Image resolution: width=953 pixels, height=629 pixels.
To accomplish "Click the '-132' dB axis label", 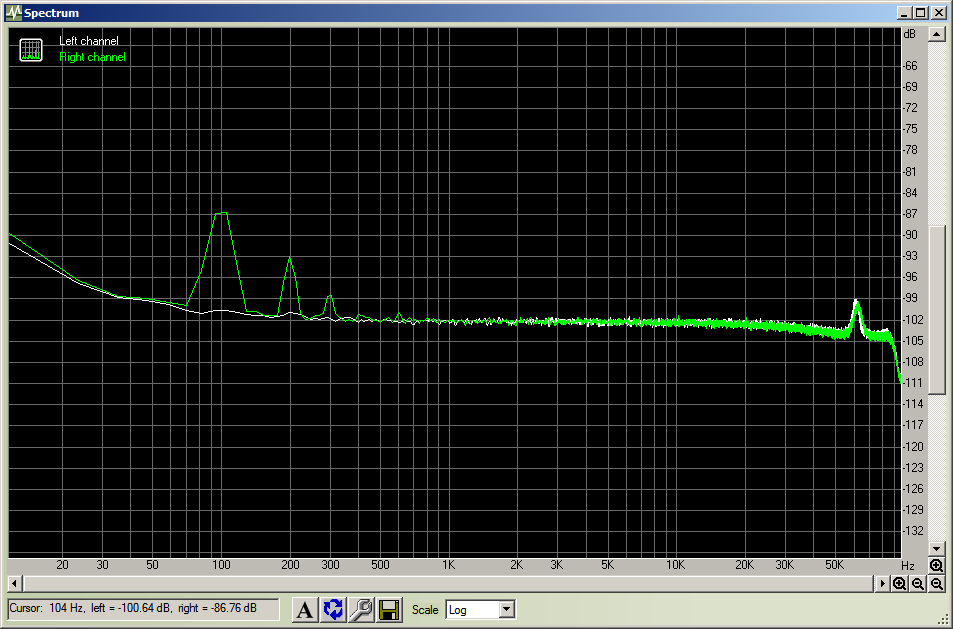I will [912, 531].
